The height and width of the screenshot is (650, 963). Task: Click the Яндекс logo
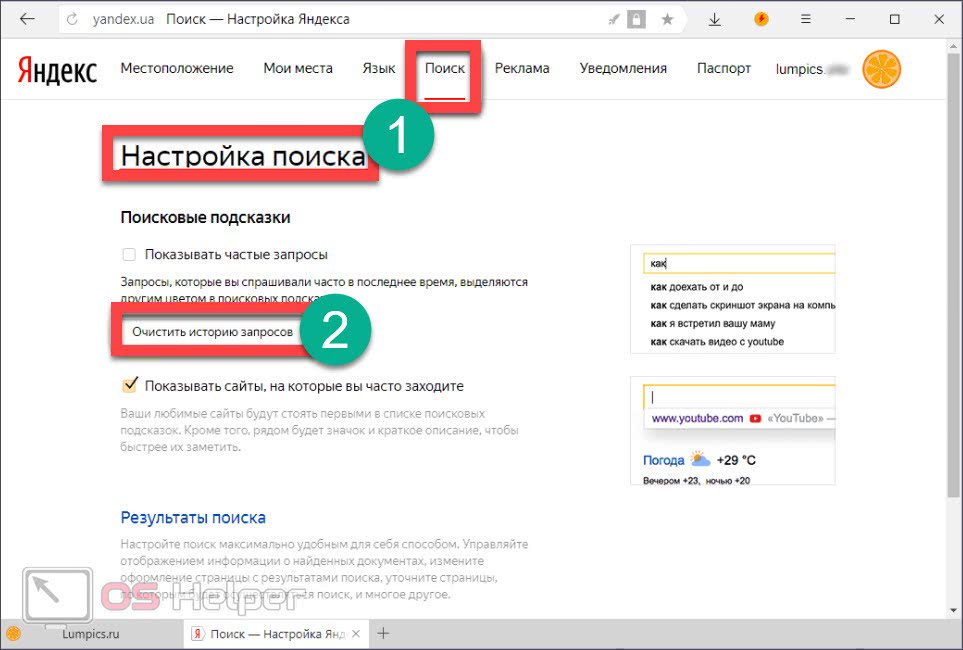tap(57, 69)
